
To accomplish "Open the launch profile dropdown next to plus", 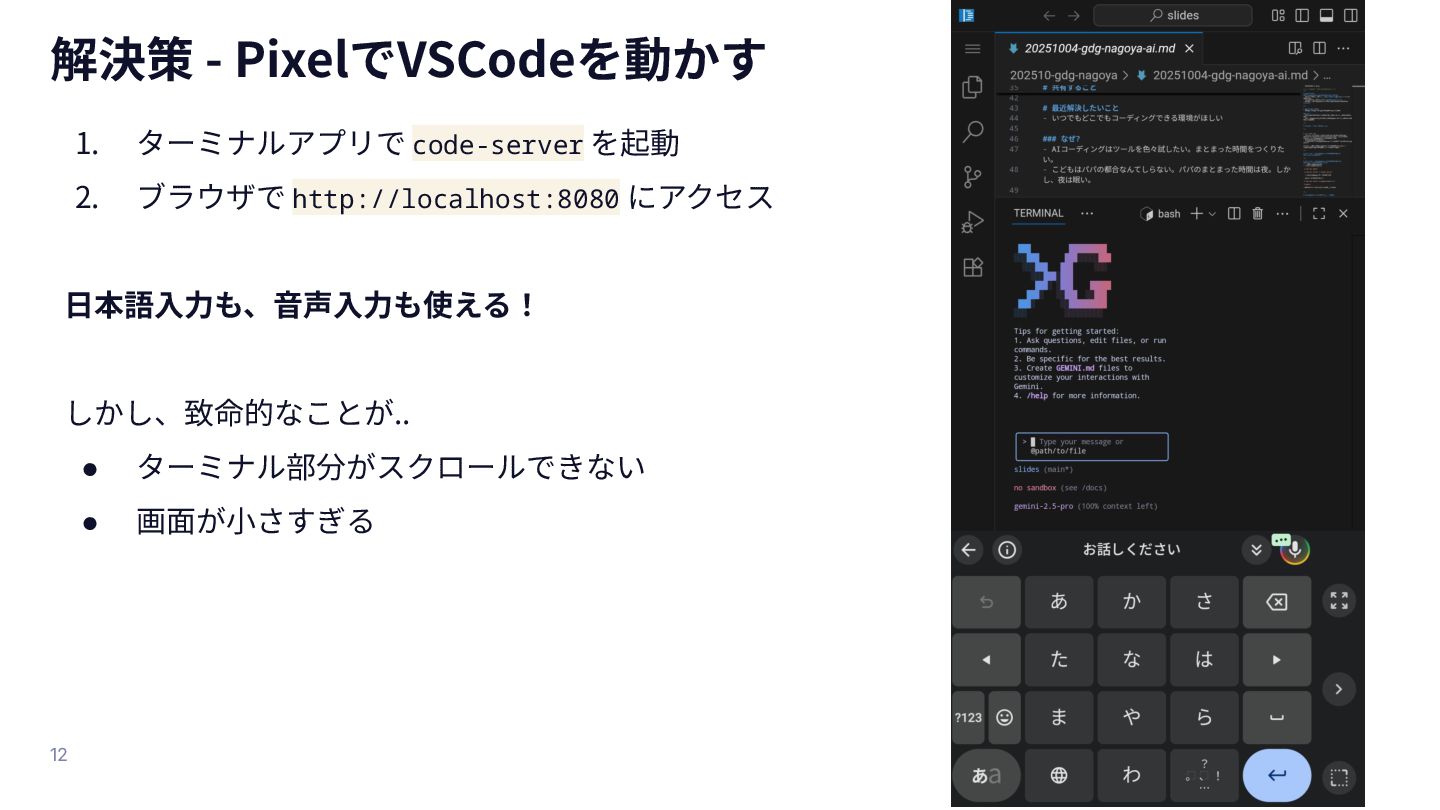I will coord(1212,214).
